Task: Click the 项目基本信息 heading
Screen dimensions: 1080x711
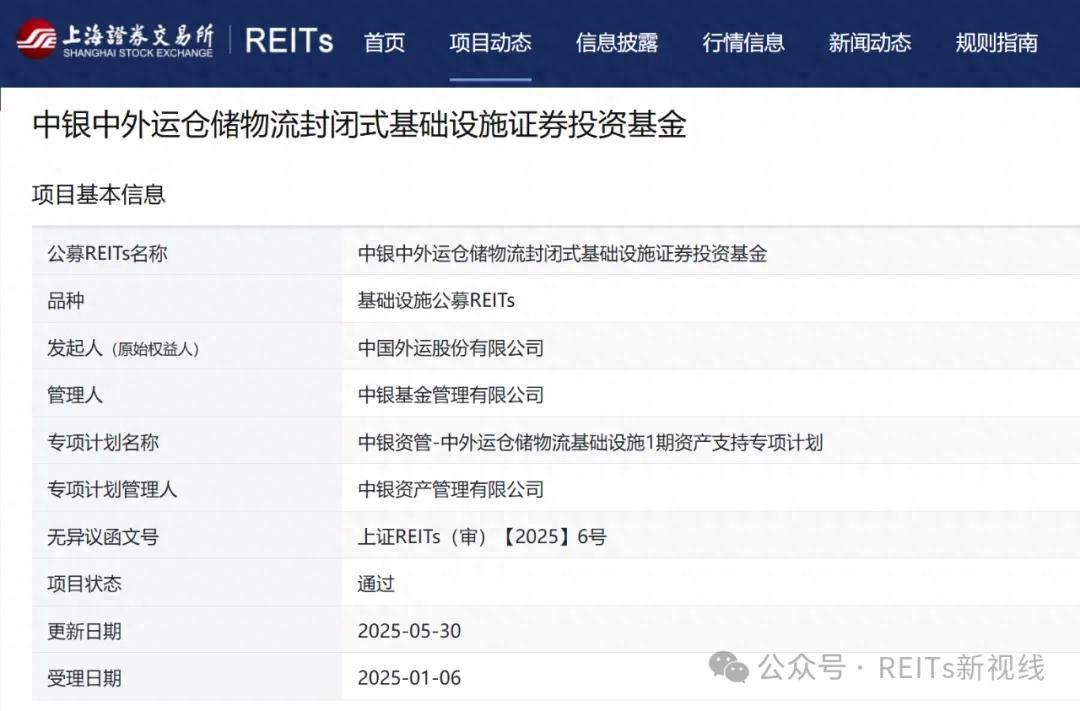Action: 99,196
